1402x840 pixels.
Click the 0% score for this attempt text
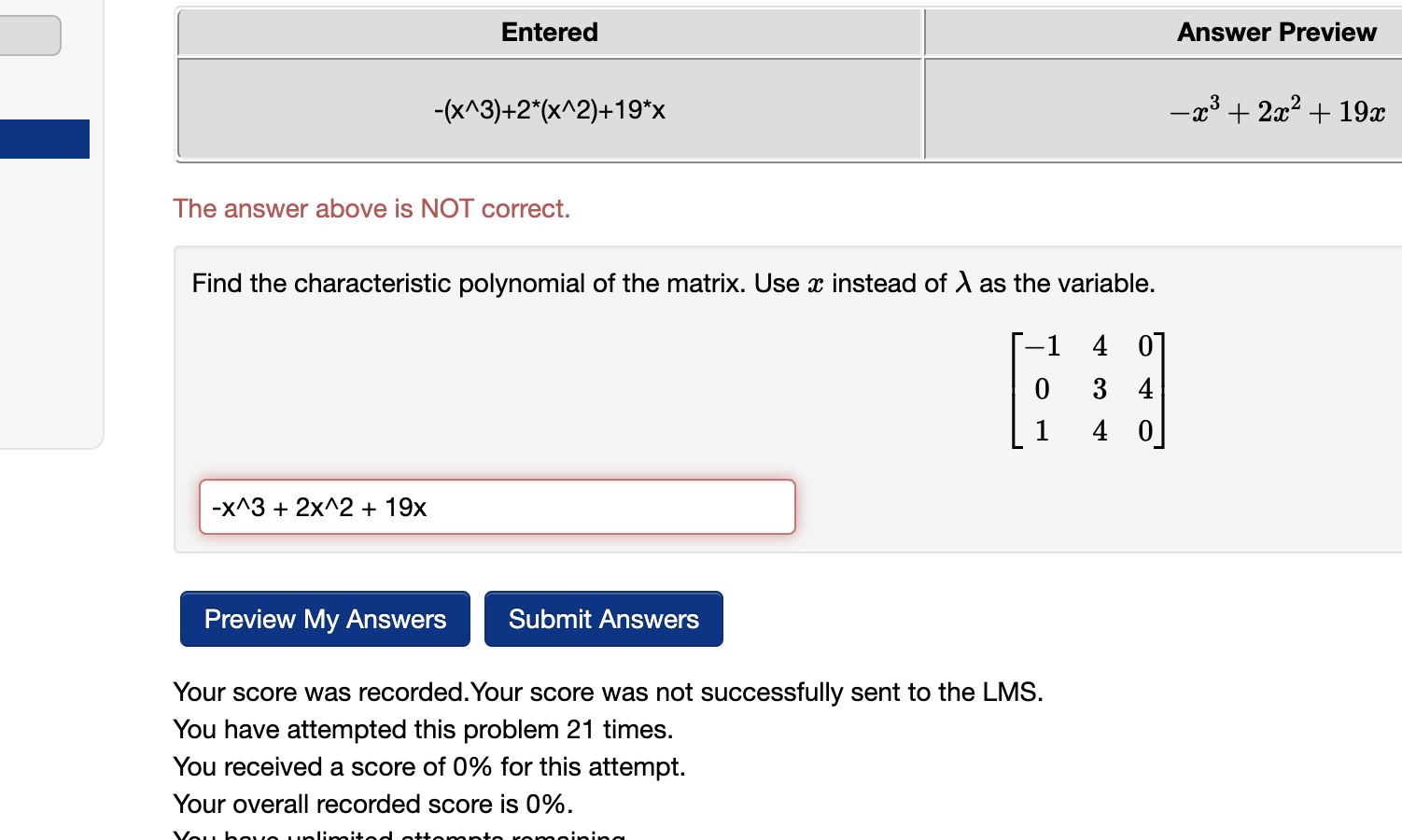428,766
